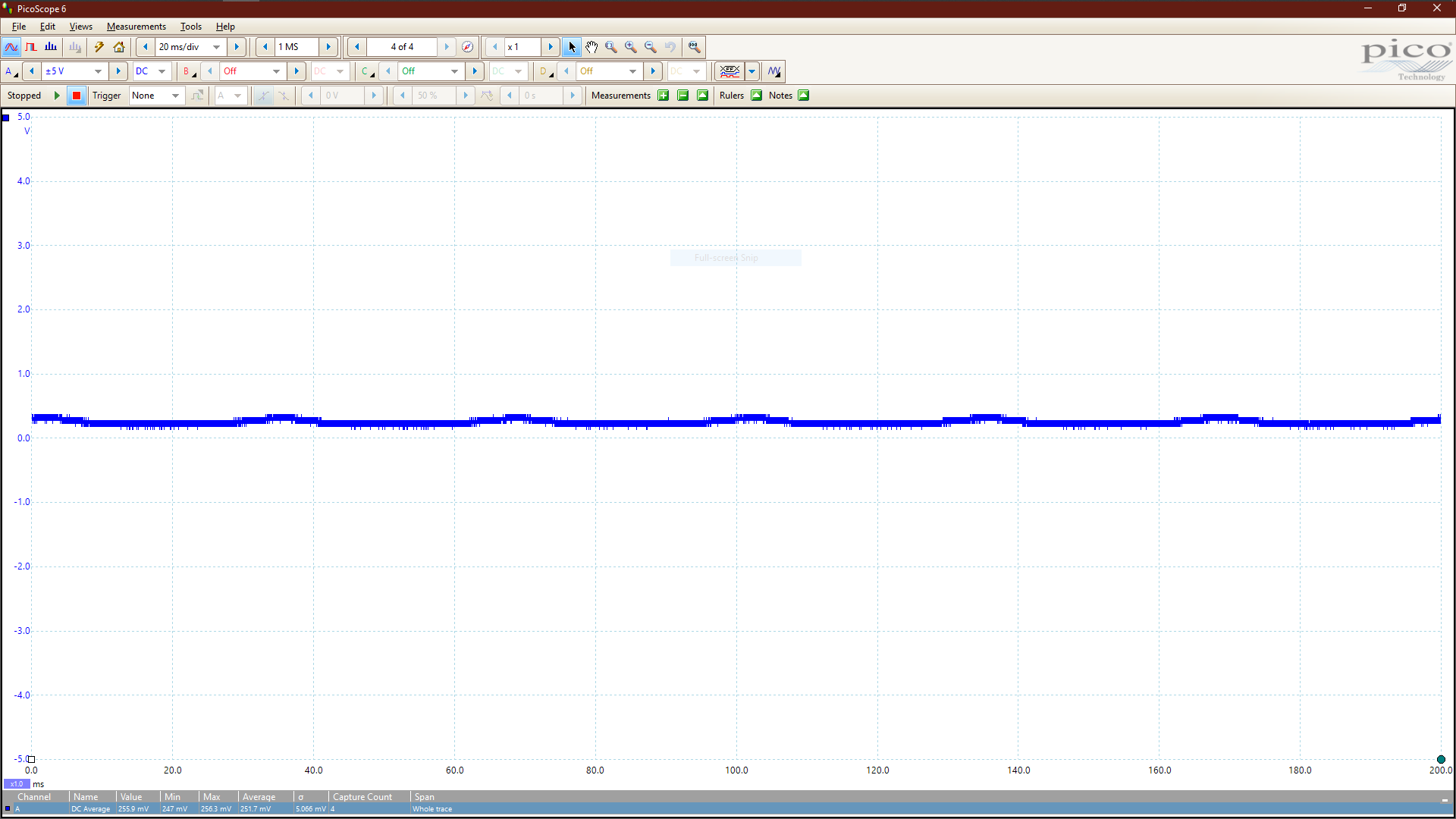
Task: Click the zoom-out magnifier tool
Action: coord(651,47)
